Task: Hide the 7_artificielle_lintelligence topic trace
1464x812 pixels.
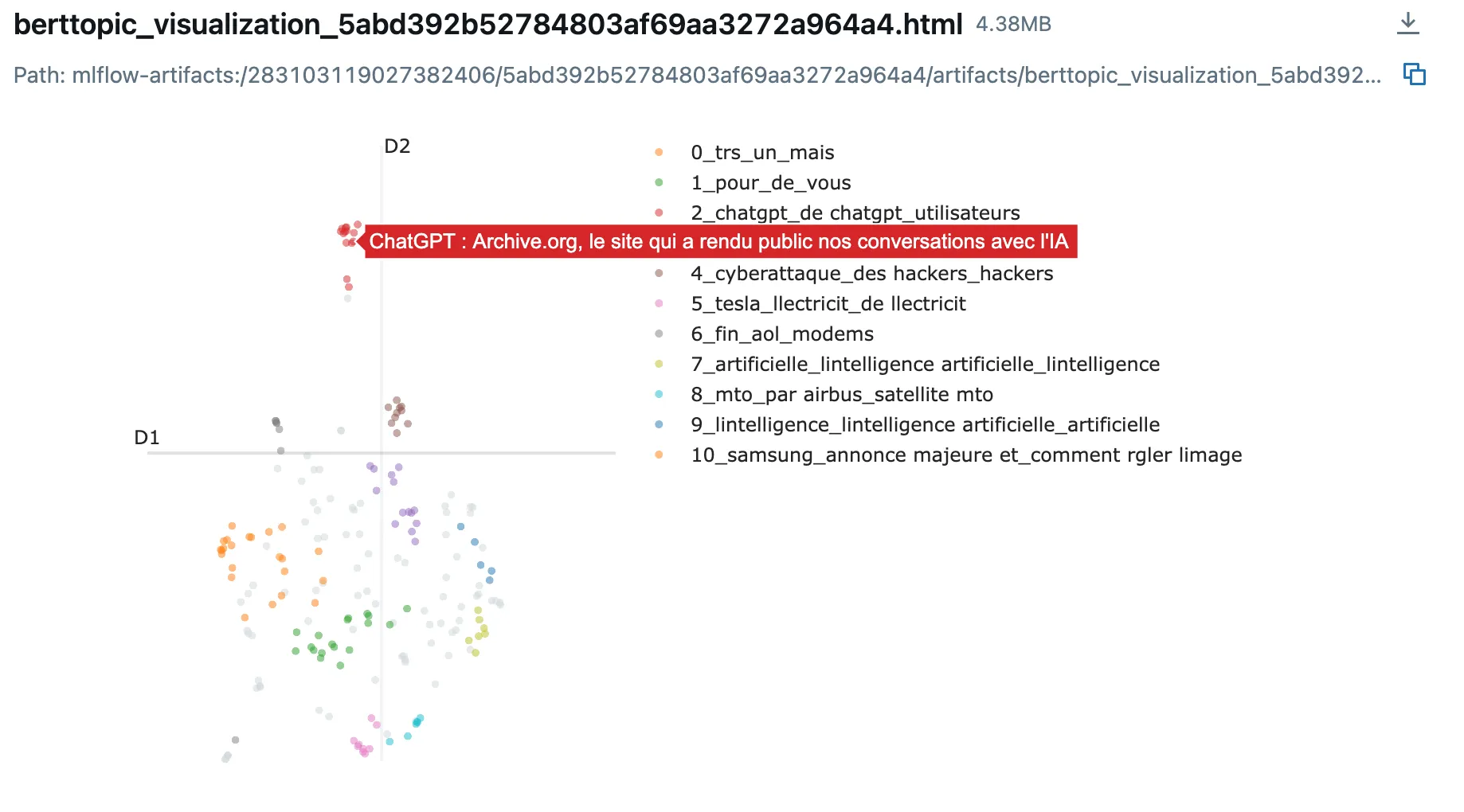Action: pos(925,365)
